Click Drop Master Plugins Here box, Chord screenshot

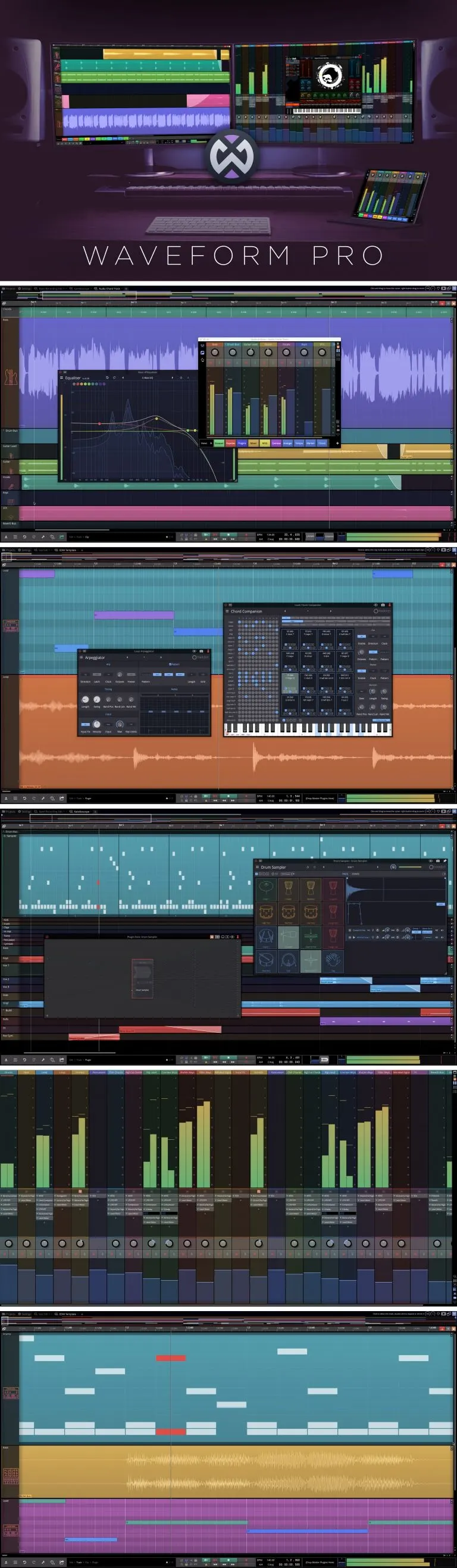321,797
